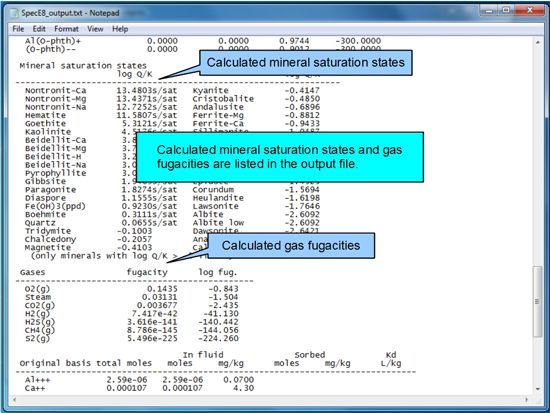Click the Tridymite mineral name
This screenshot has width=550, height=413.
[x=48, y=231]
